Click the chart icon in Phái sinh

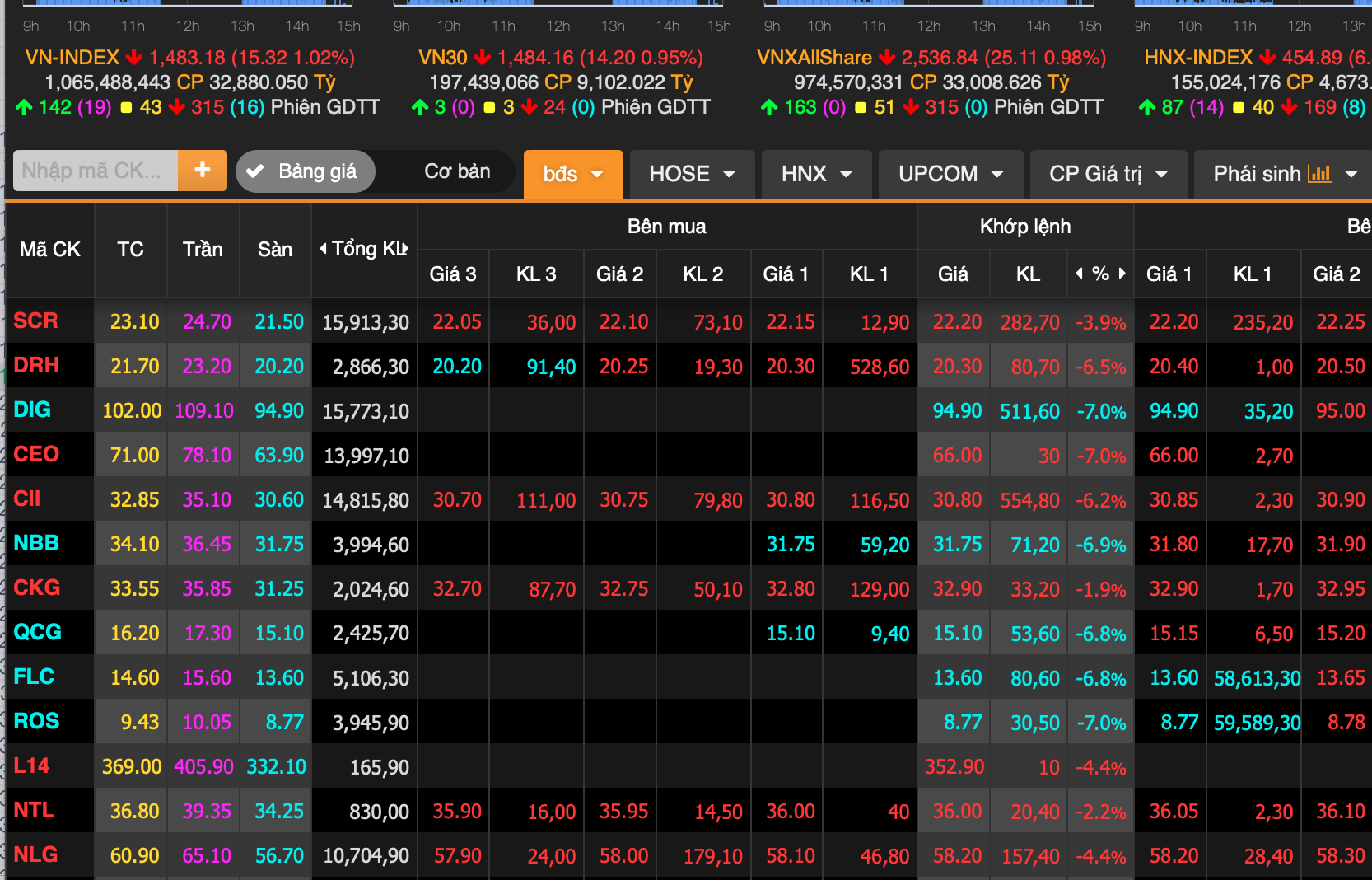pyautogui.click(x=1319, y=174)
